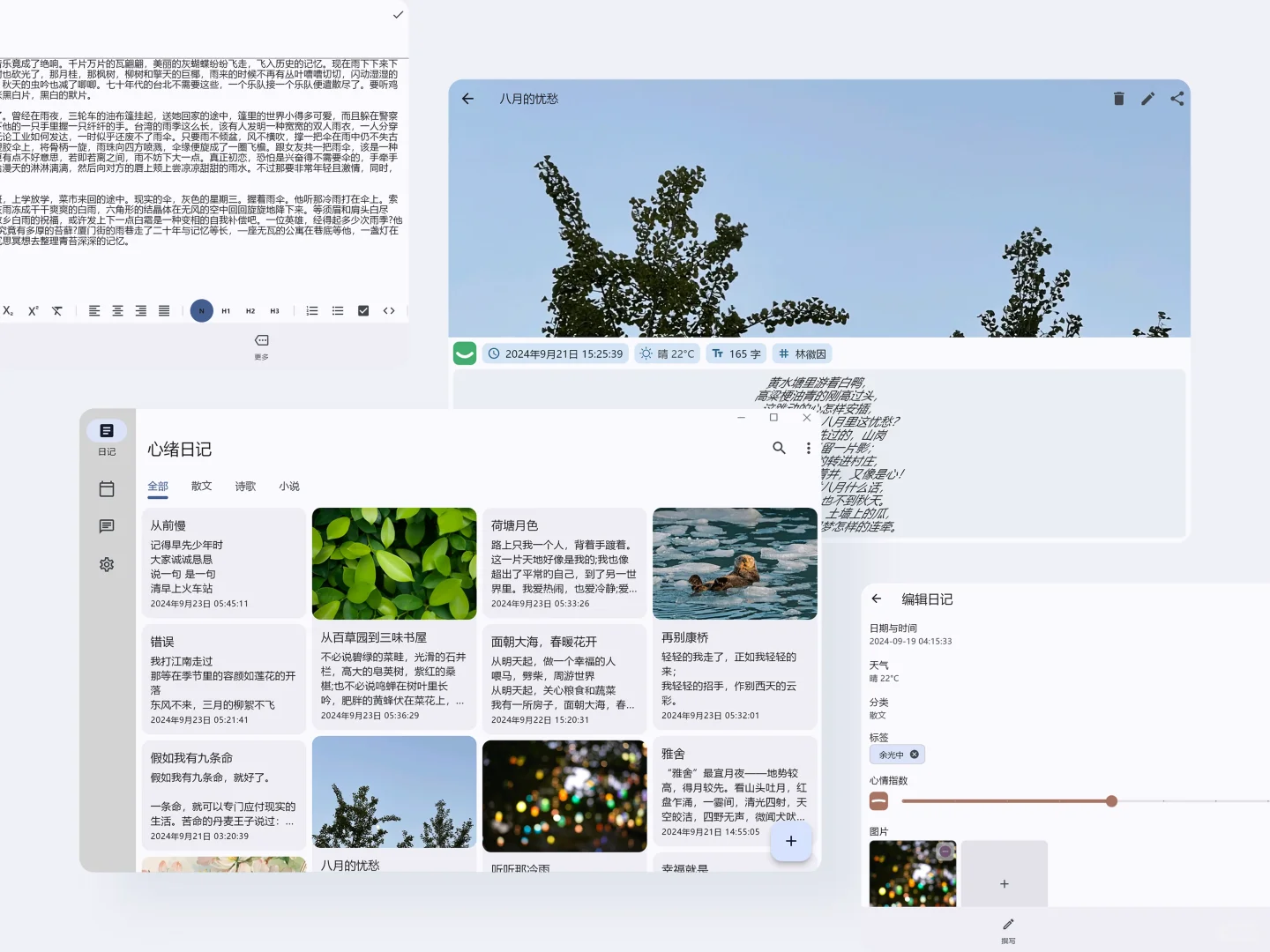Viewport: 1270px width, 952px height.
Task: Open the superscript formatting icon
Action: point(34,310)
